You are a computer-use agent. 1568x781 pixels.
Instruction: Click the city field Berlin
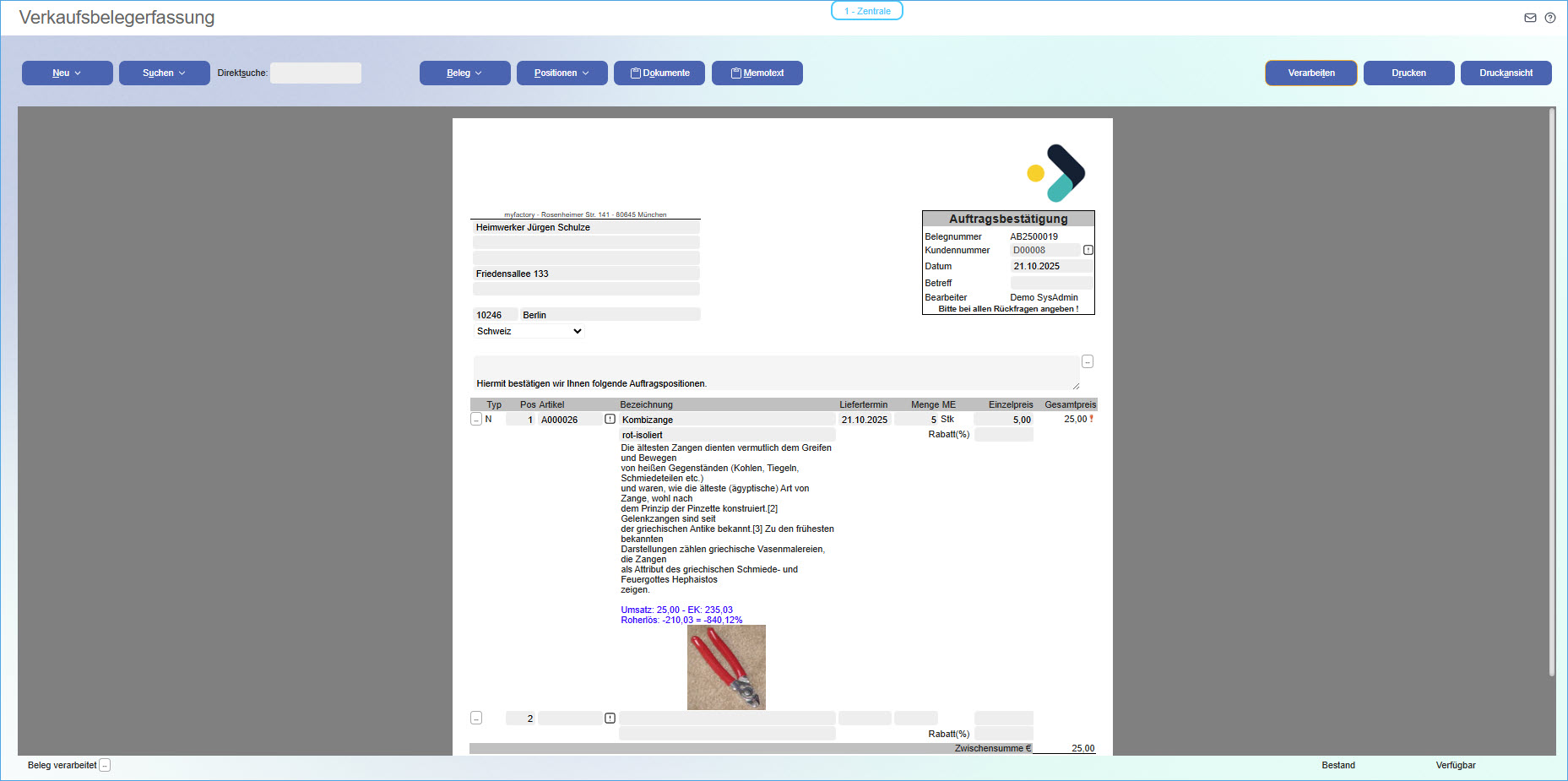coord(610,315)
